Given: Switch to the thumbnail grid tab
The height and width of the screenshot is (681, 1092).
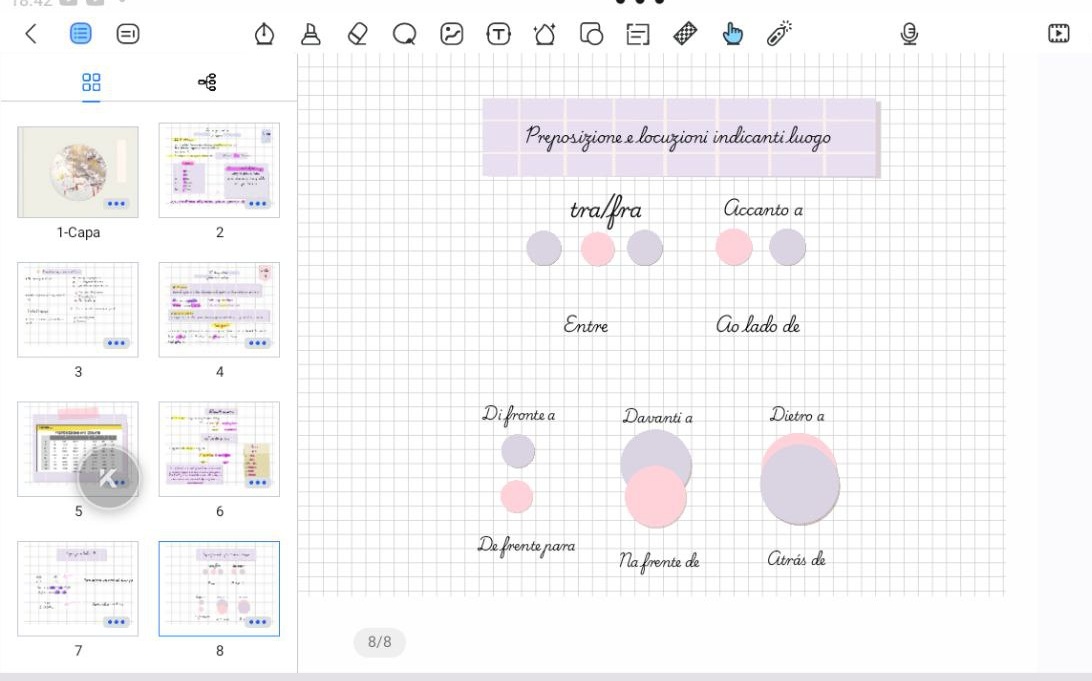Looking at the screenshot, I should coord(91,82).
